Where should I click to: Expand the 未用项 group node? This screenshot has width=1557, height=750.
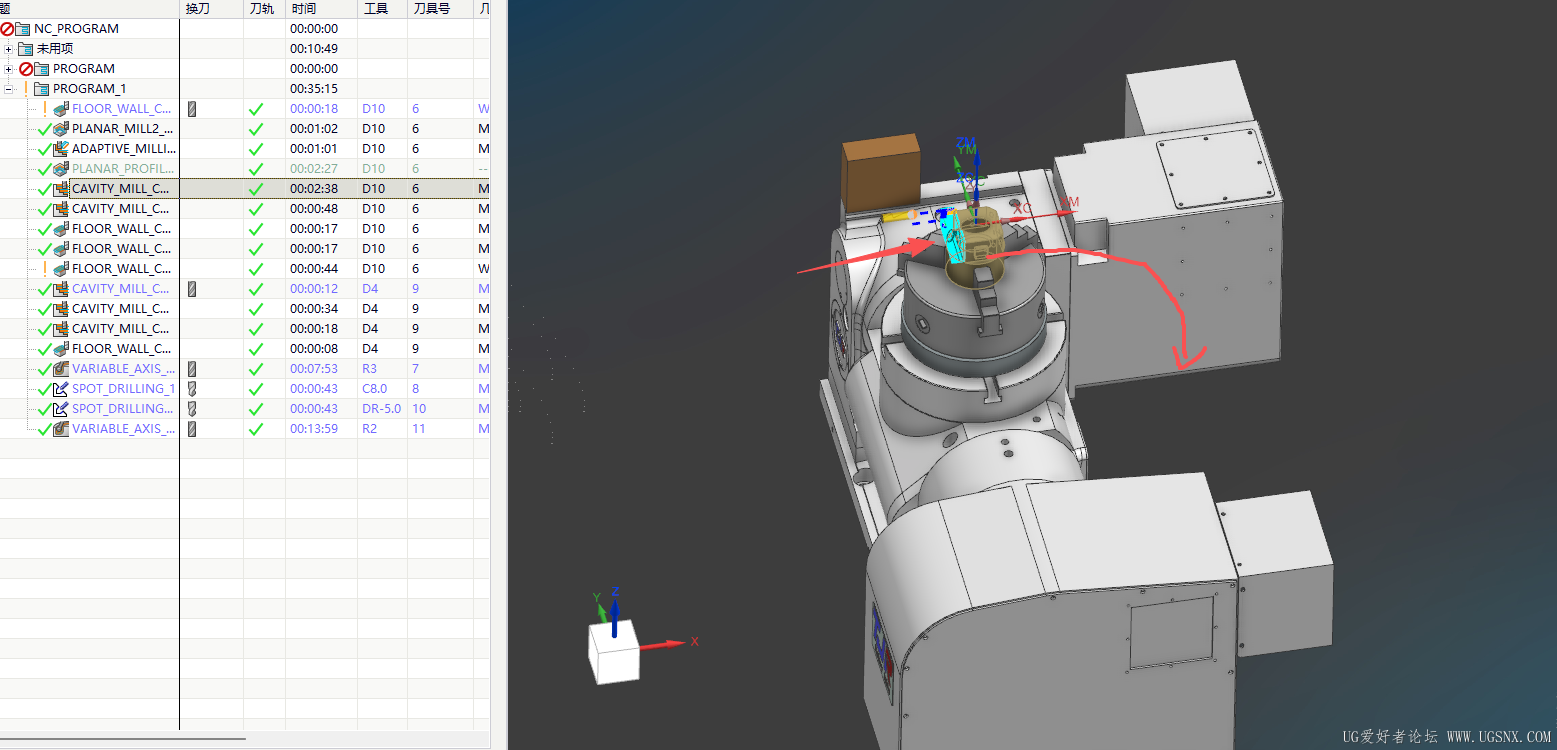pyautogui.click(x=8, y=49)
